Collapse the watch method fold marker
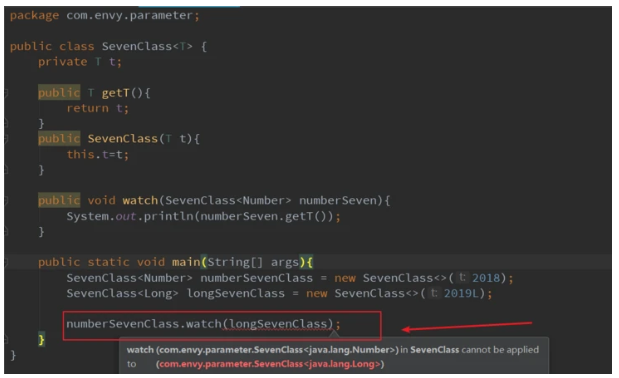619x378 pixels. pos(6,200)
